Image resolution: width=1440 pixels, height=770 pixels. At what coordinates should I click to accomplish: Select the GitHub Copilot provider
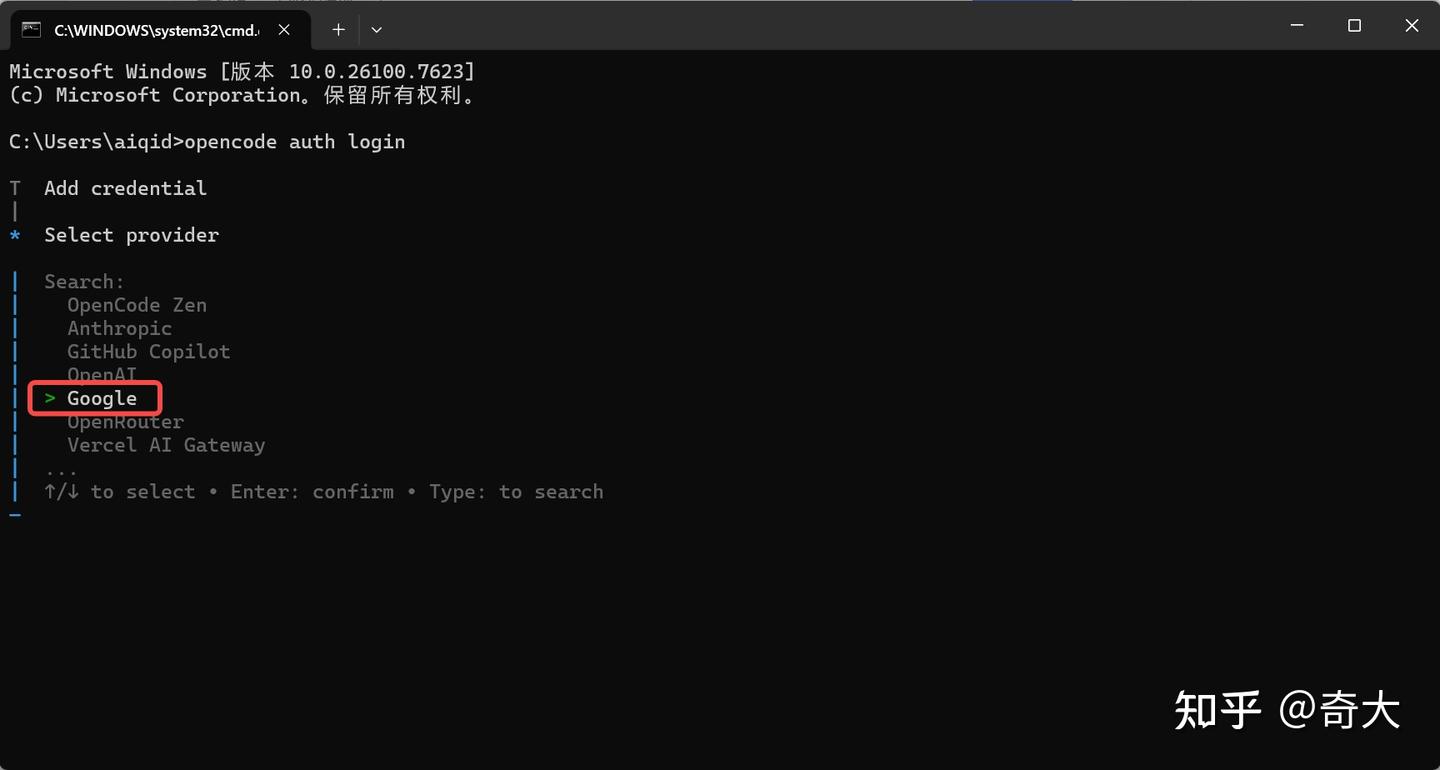(x=148, y=351)
